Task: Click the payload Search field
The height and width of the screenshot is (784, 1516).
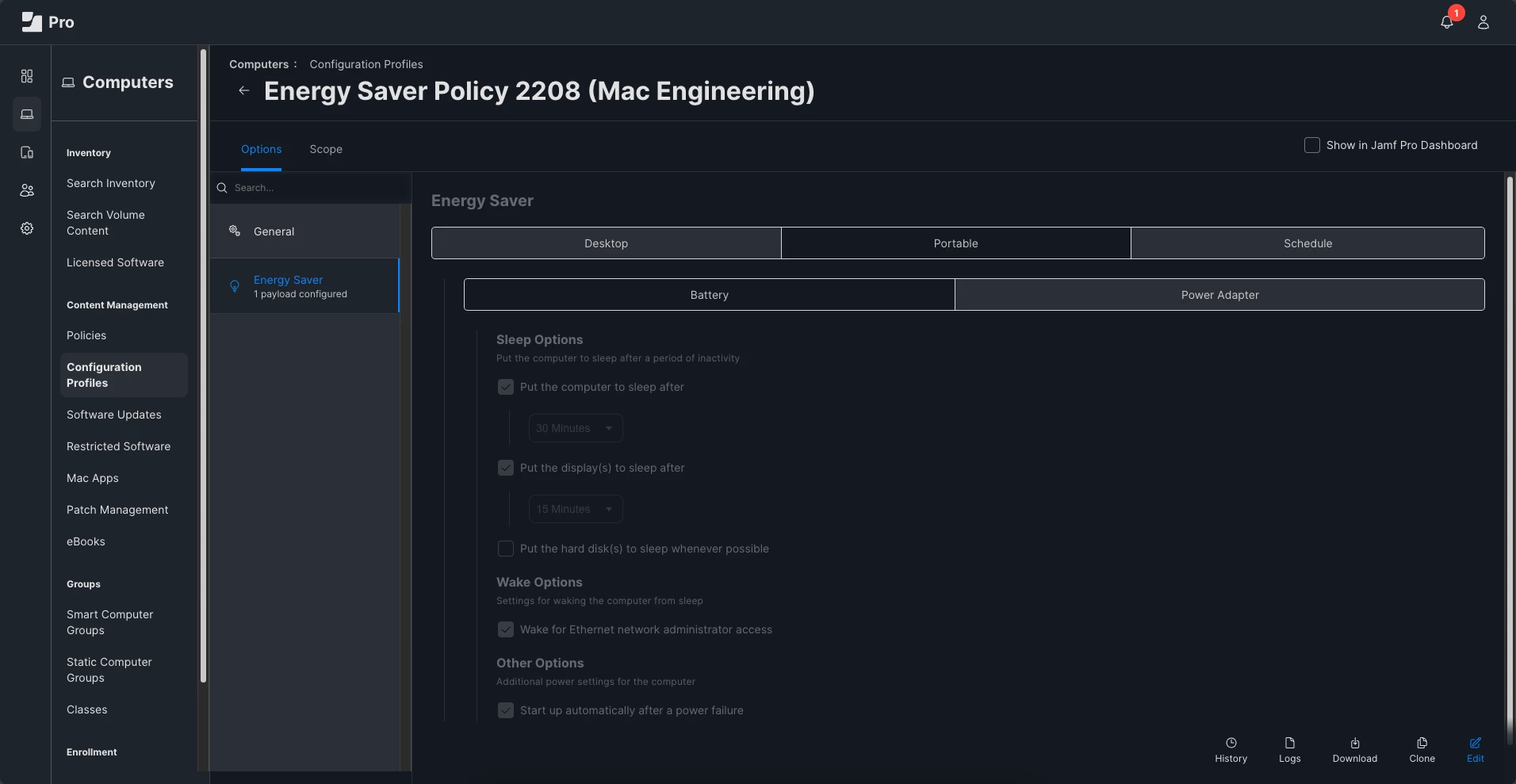Action: tap(311, 188)
